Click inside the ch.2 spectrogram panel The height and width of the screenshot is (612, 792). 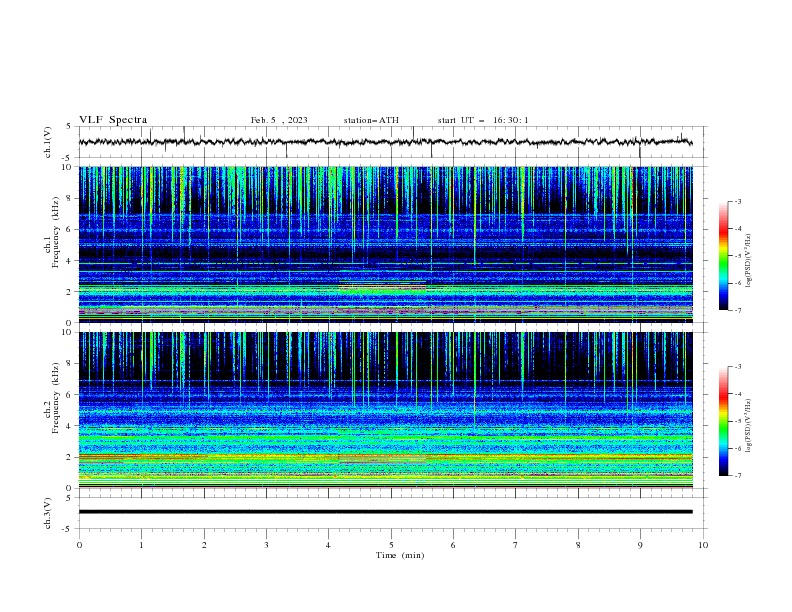point(385,410)
